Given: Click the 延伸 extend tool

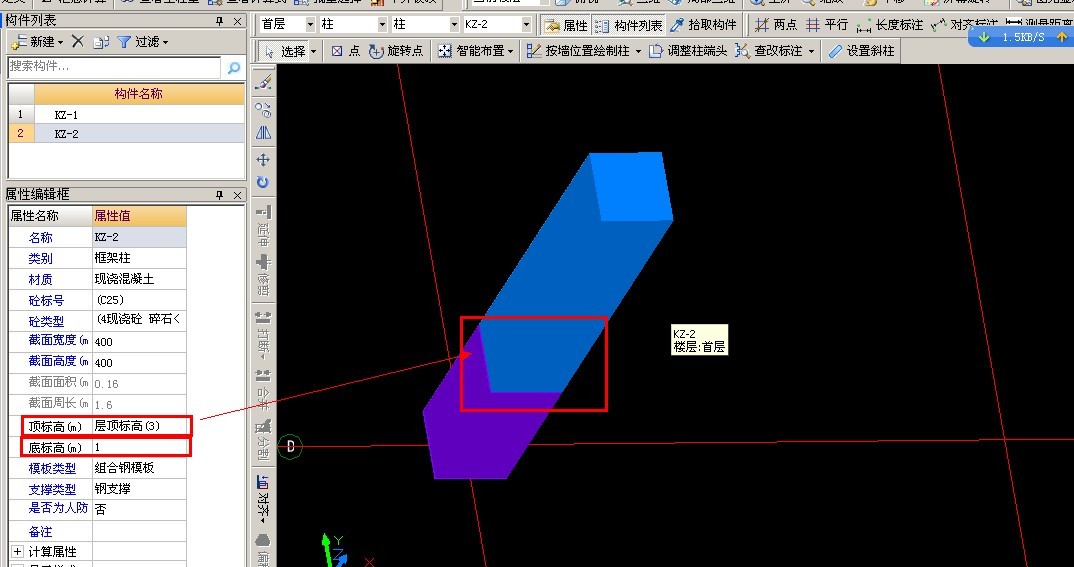Looking at the screenshot, I should pos(264,225).
